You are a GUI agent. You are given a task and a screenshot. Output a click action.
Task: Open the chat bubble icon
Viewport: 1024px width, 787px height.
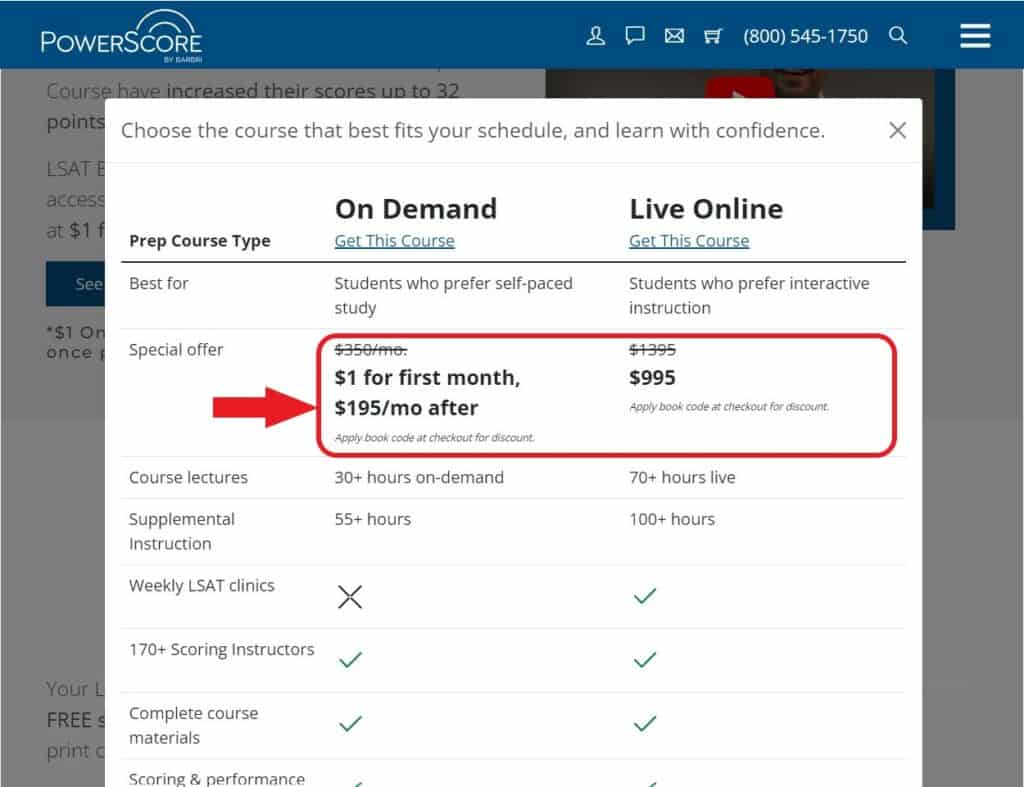coord(635,35)
